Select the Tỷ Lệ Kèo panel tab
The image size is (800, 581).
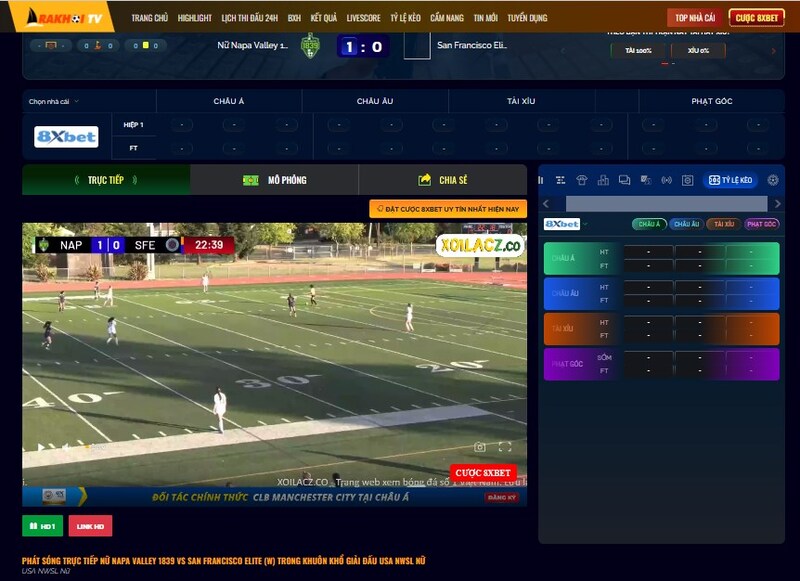tap(730, 180)
